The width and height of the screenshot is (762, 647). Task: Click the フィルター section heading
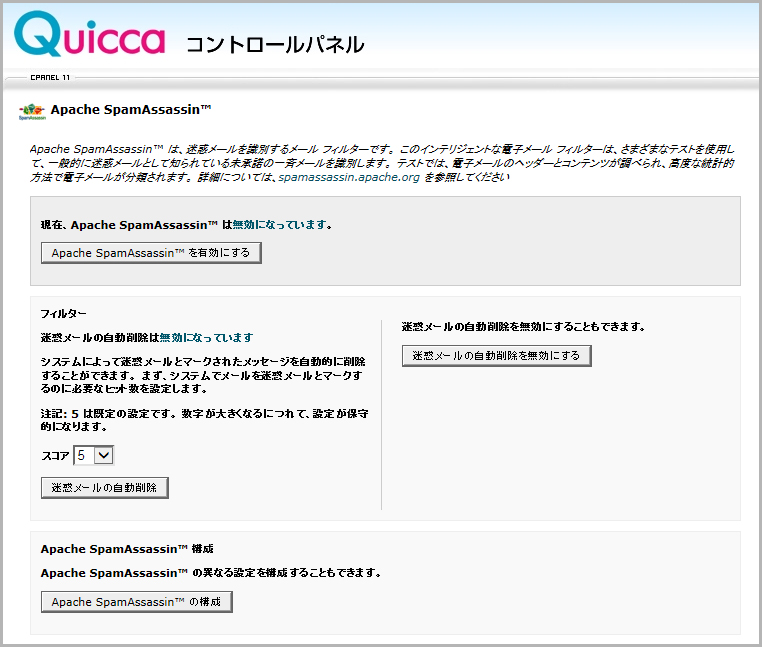pyautogui.click(x=64, y=313)
